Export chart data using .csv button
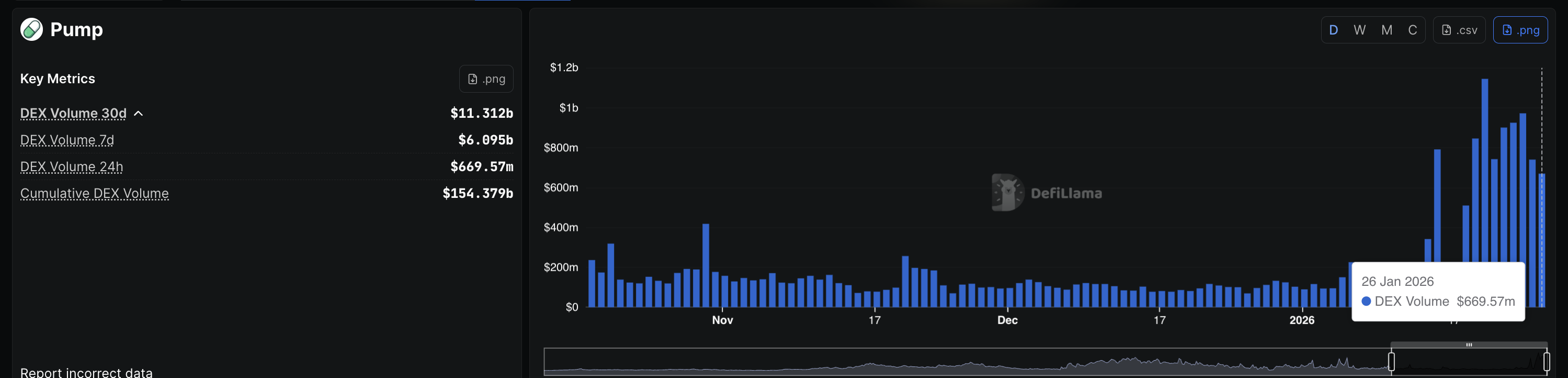The image size is (1568, 378). click(x=1459, y=30)
